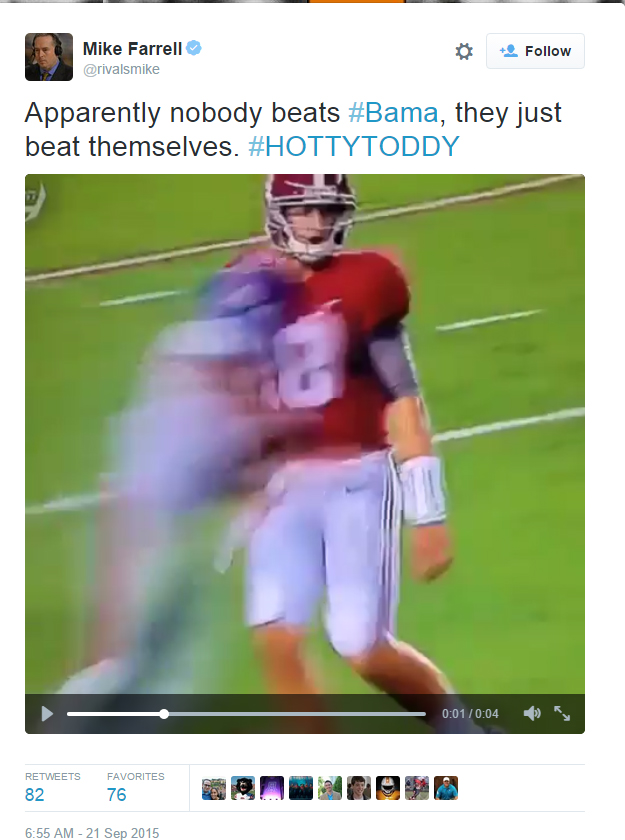Image resolution: width=625 pixels, height=840 pixels.
Task: Open the bear mascot avatar profile
Action: pos(243,788)
